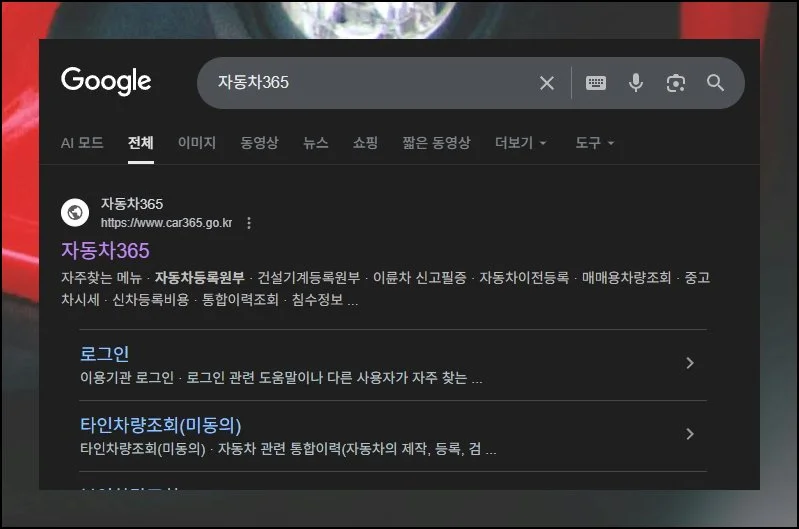Select the 동영상 tab

(x=259, y=143)
